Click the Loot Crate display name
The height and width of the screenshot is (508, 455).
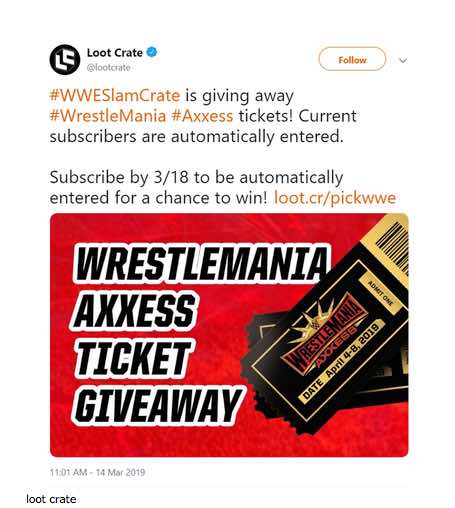115,53
